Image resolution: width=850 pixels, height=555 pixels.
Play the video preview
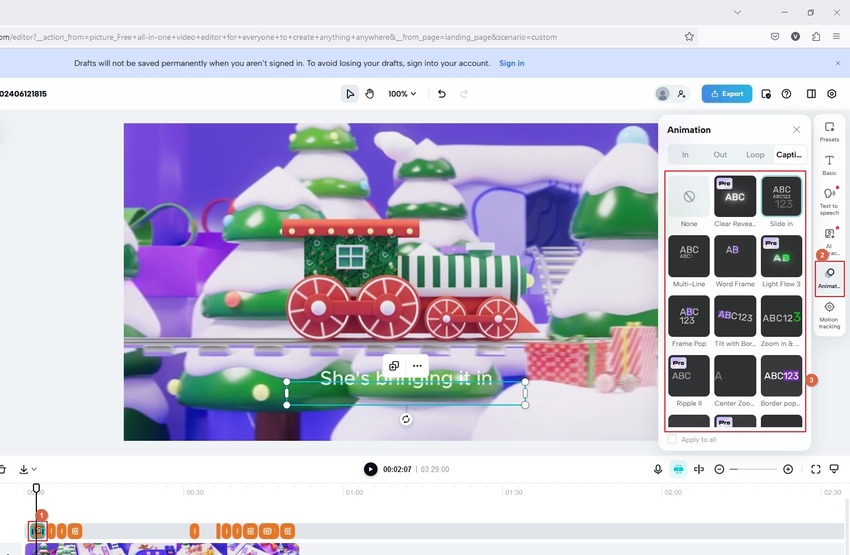(x=370, y=469)
